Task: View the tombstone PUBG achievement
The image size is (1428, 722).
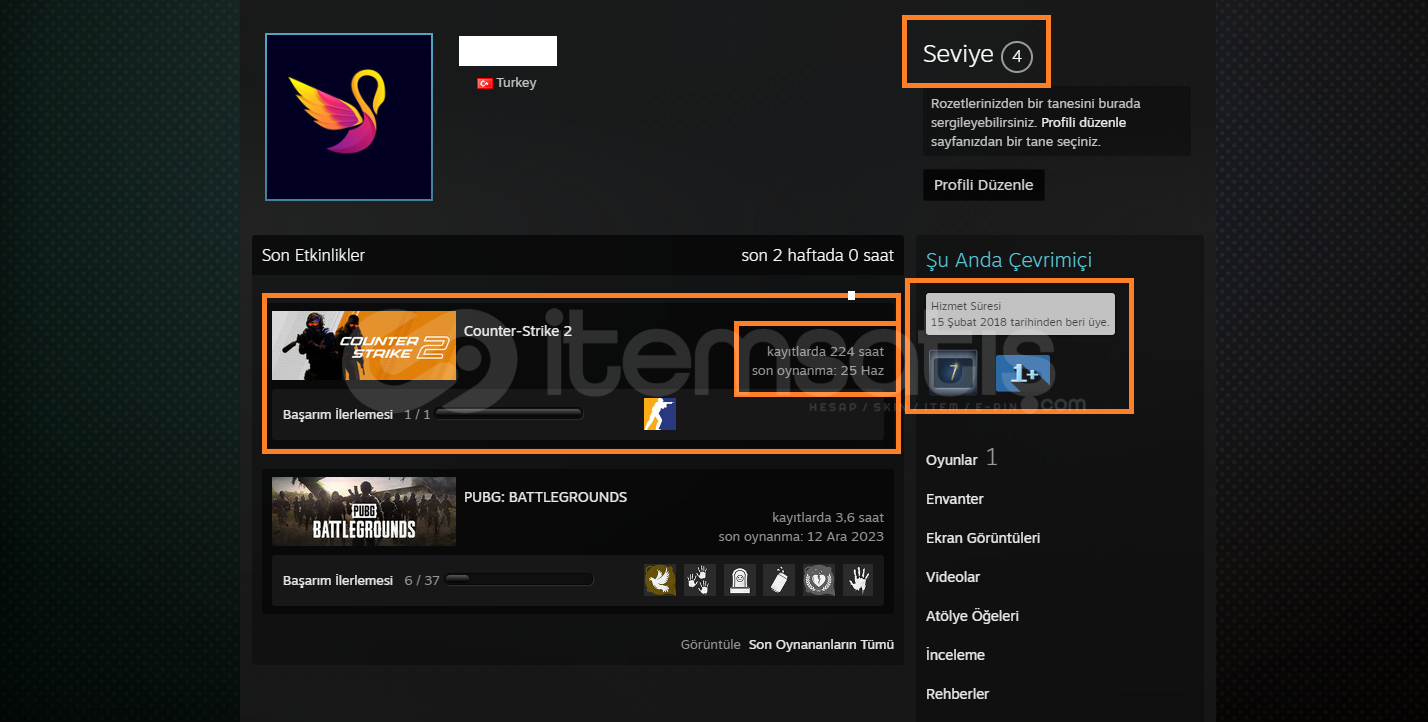Action: 740,580
